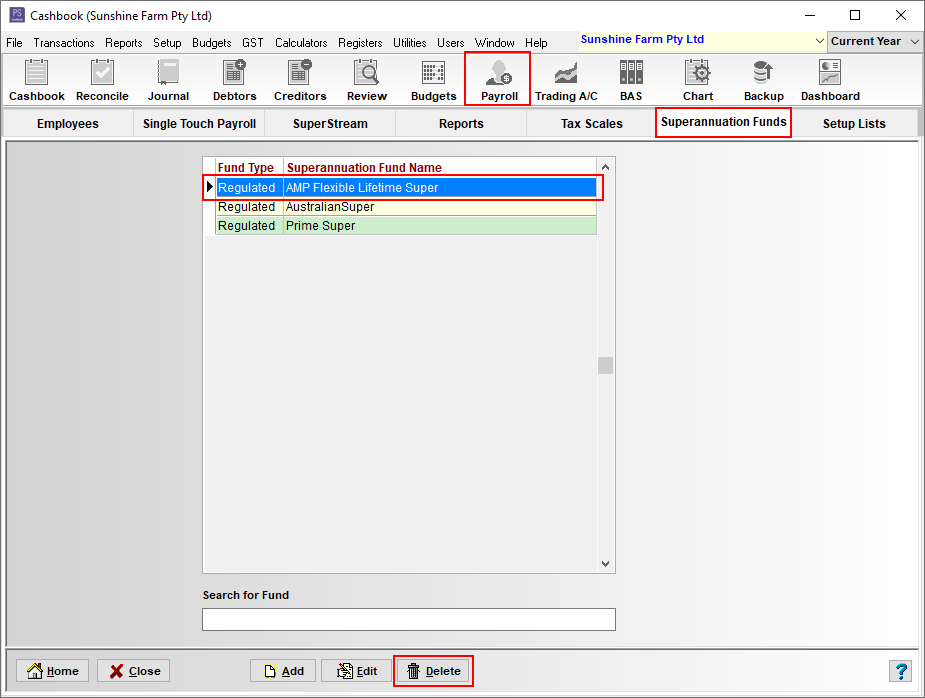Screen dimensions: 925x698
Task: Select the Superannuation Funds tab
Action: coord(723,122)
